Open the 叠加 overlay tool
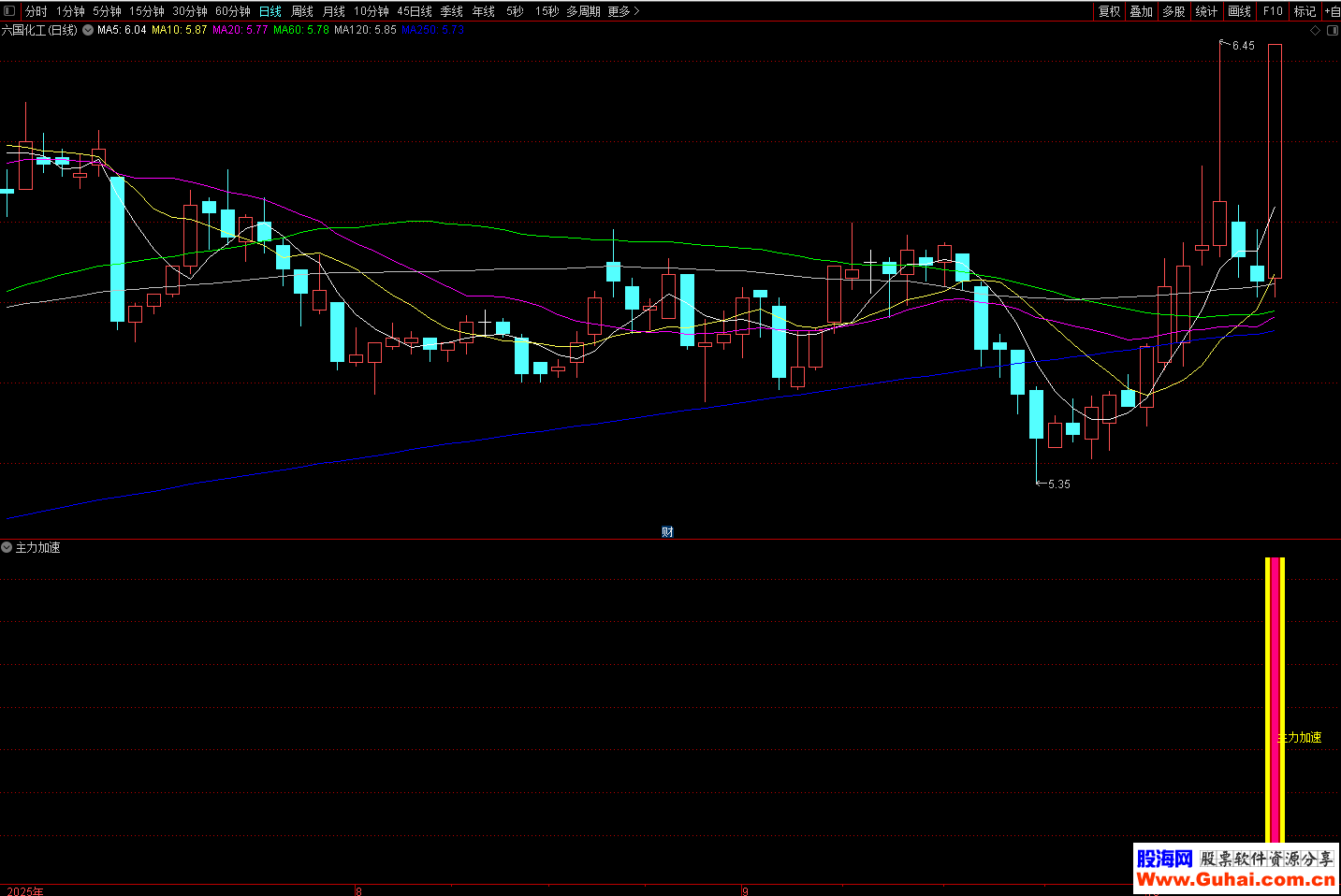1341x896 pixels. coord(1141,11)
